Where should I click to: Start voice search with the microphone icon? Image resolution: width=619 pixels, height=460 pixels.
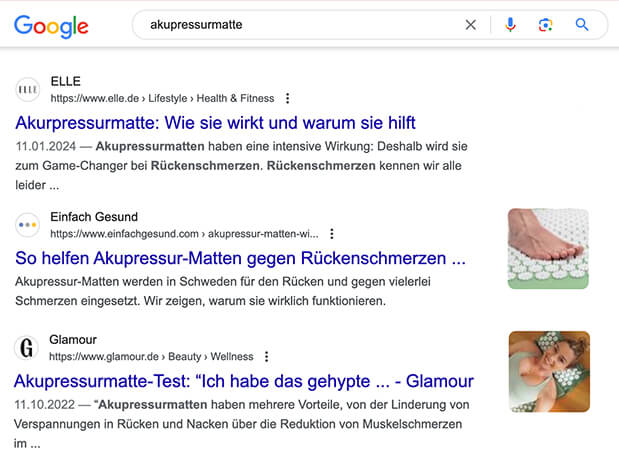[x=510, y=25]
